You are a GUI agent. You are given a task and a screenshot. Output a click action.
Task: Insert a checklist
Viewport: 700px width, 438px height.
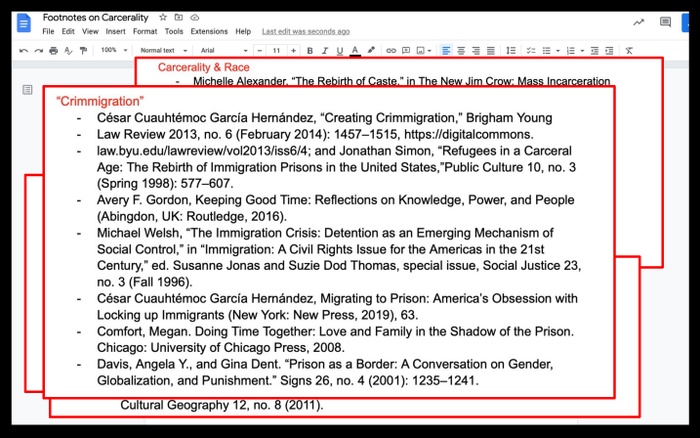click(x=531, y=51)
